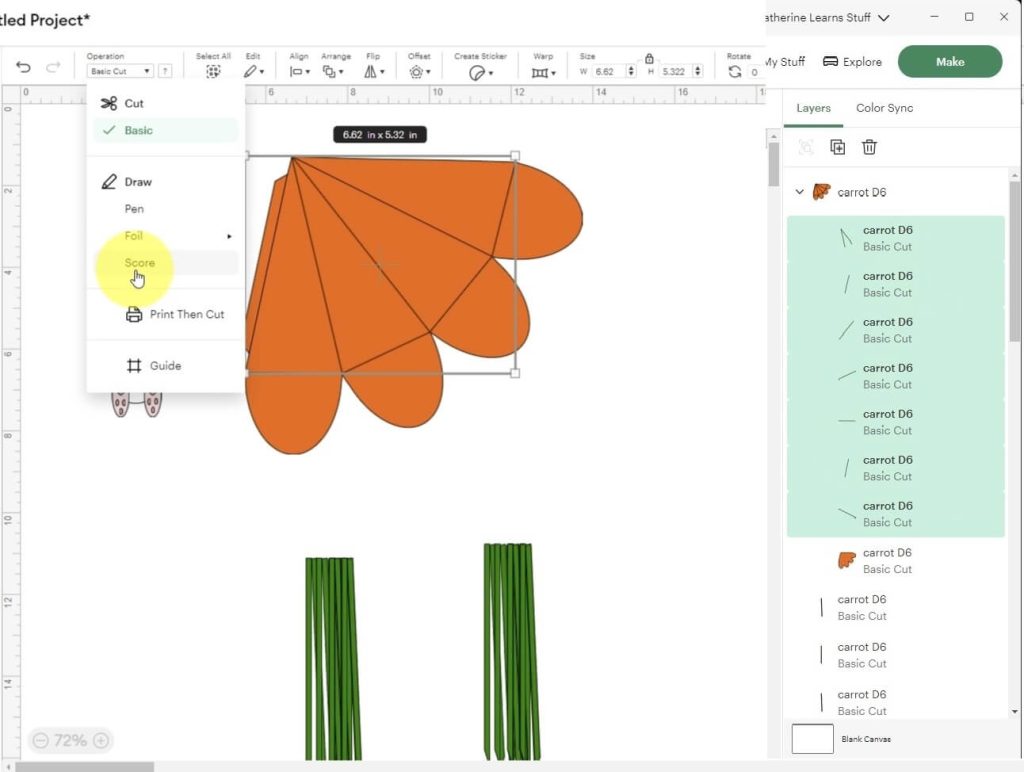Click the top-right selection handle

515,156
